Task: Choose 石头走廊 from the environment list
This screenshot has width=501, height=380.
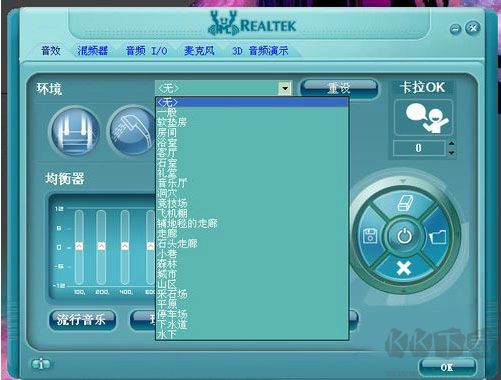Action: tap(252, 244)
